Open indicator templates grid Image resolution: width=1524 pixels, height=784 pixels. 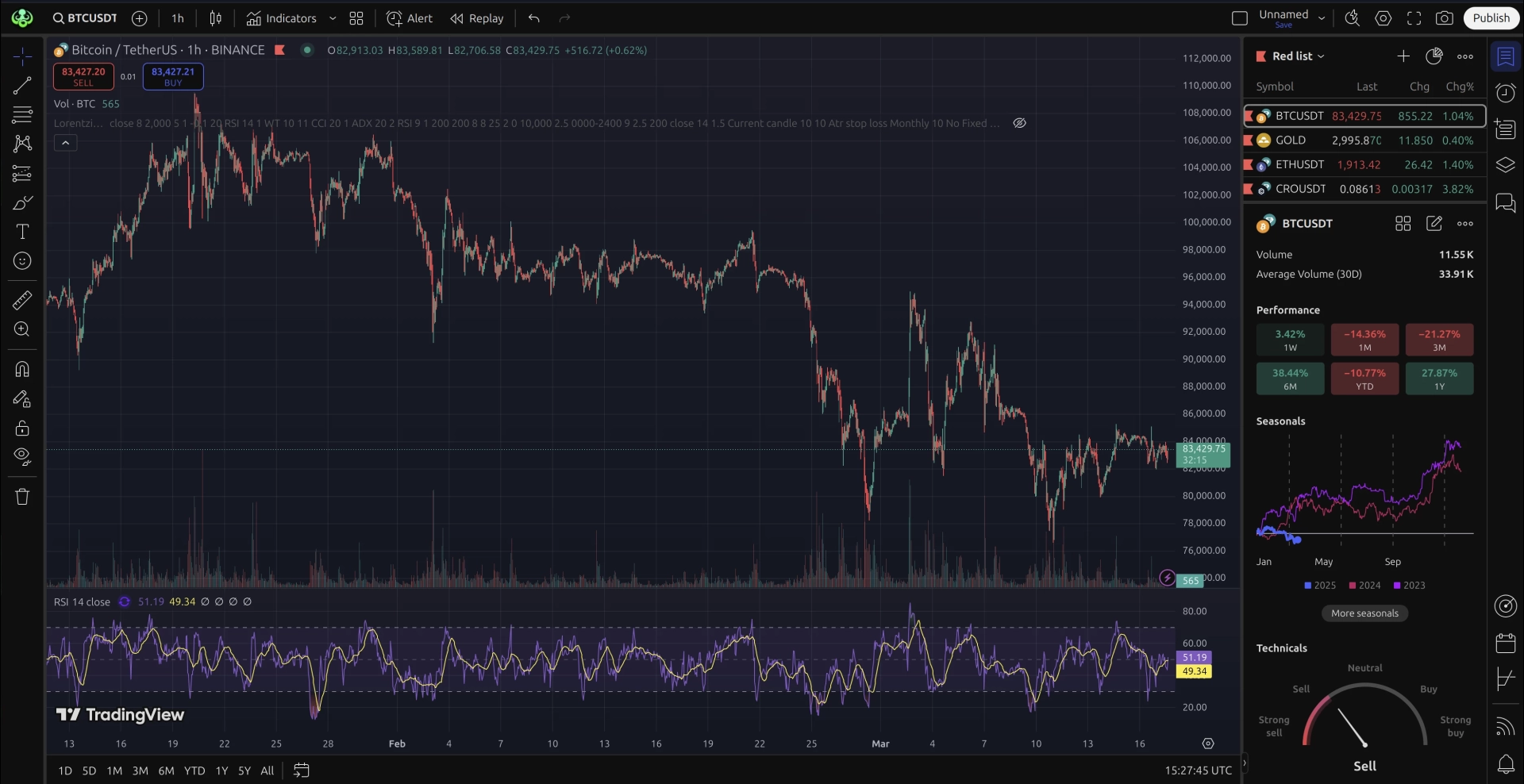coord(356,17)
